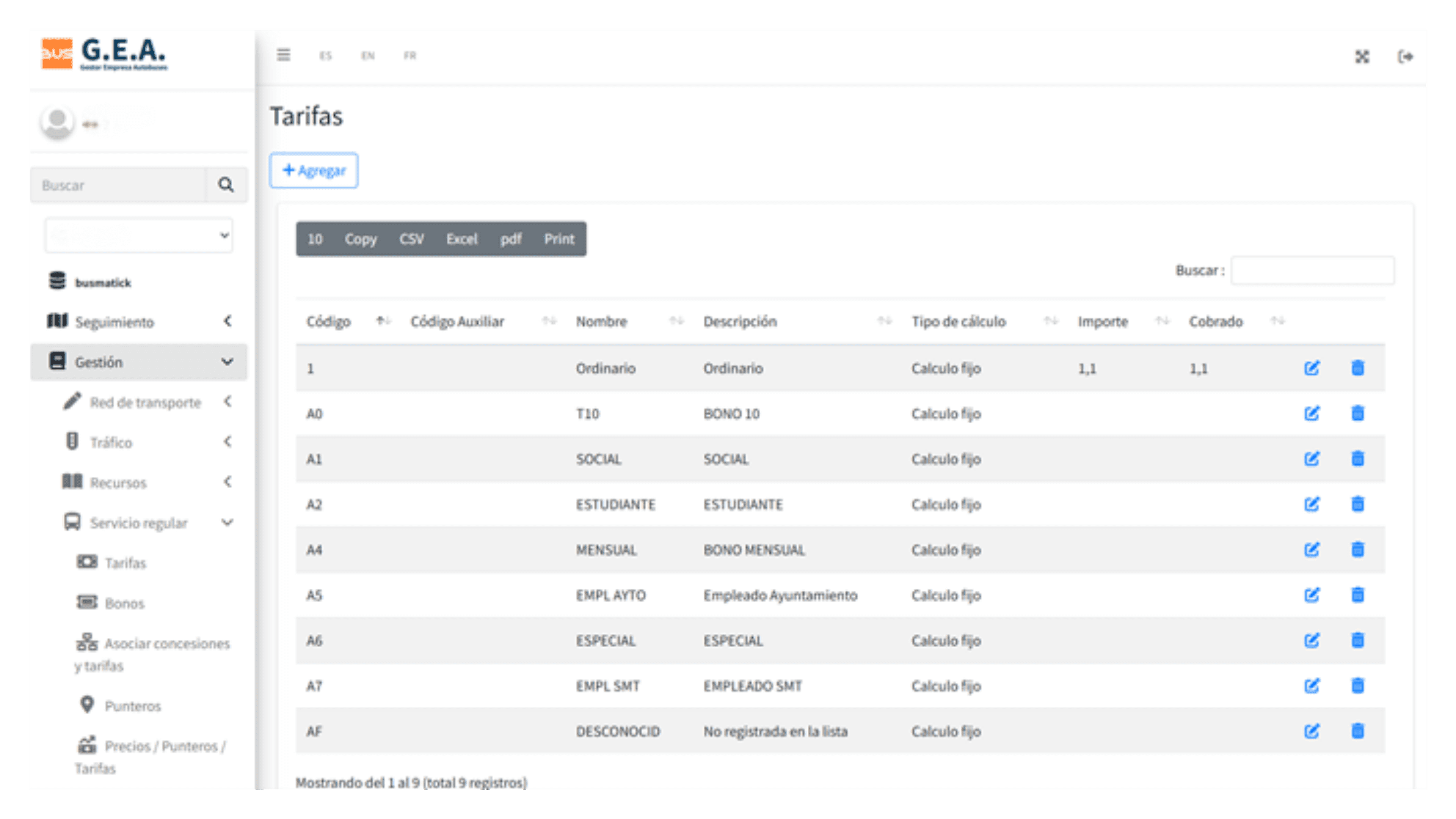Collapse the Gestión menu section
The width and height of the screenshot is (1456, 819).
[139, 362]
